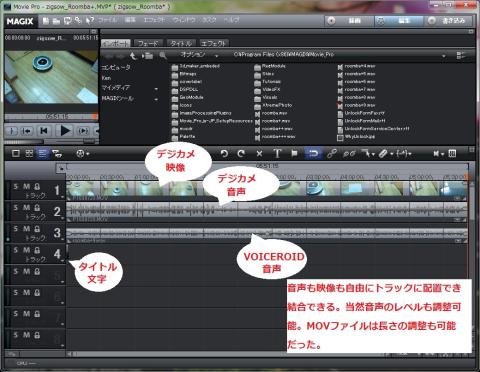Click the Save project icon
The width and height of the screenshot is (480, 372).
point(67,21)
